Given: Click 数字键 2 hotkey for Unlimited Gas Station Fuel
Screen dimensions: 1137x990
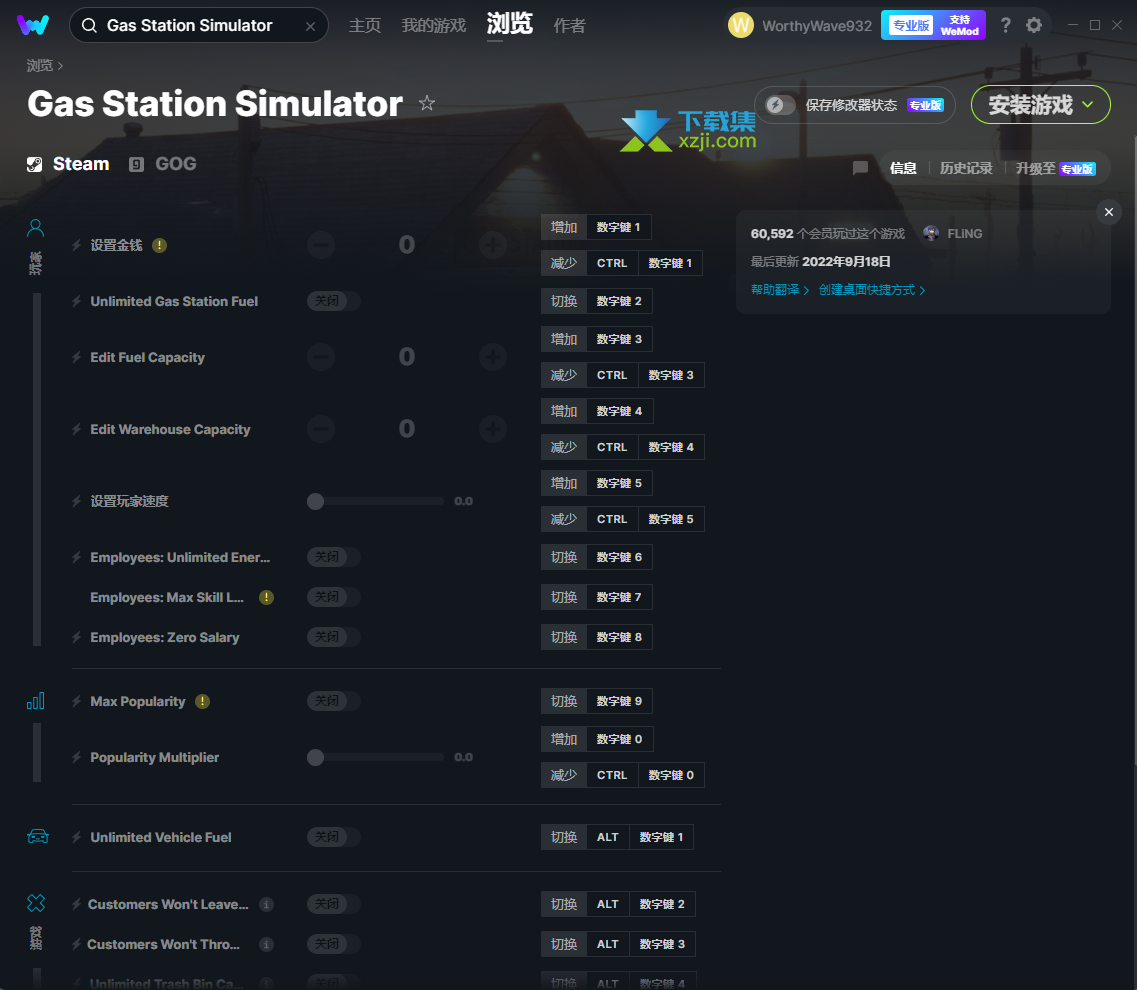Looking at the screenshot, I should tap(619, 301).
